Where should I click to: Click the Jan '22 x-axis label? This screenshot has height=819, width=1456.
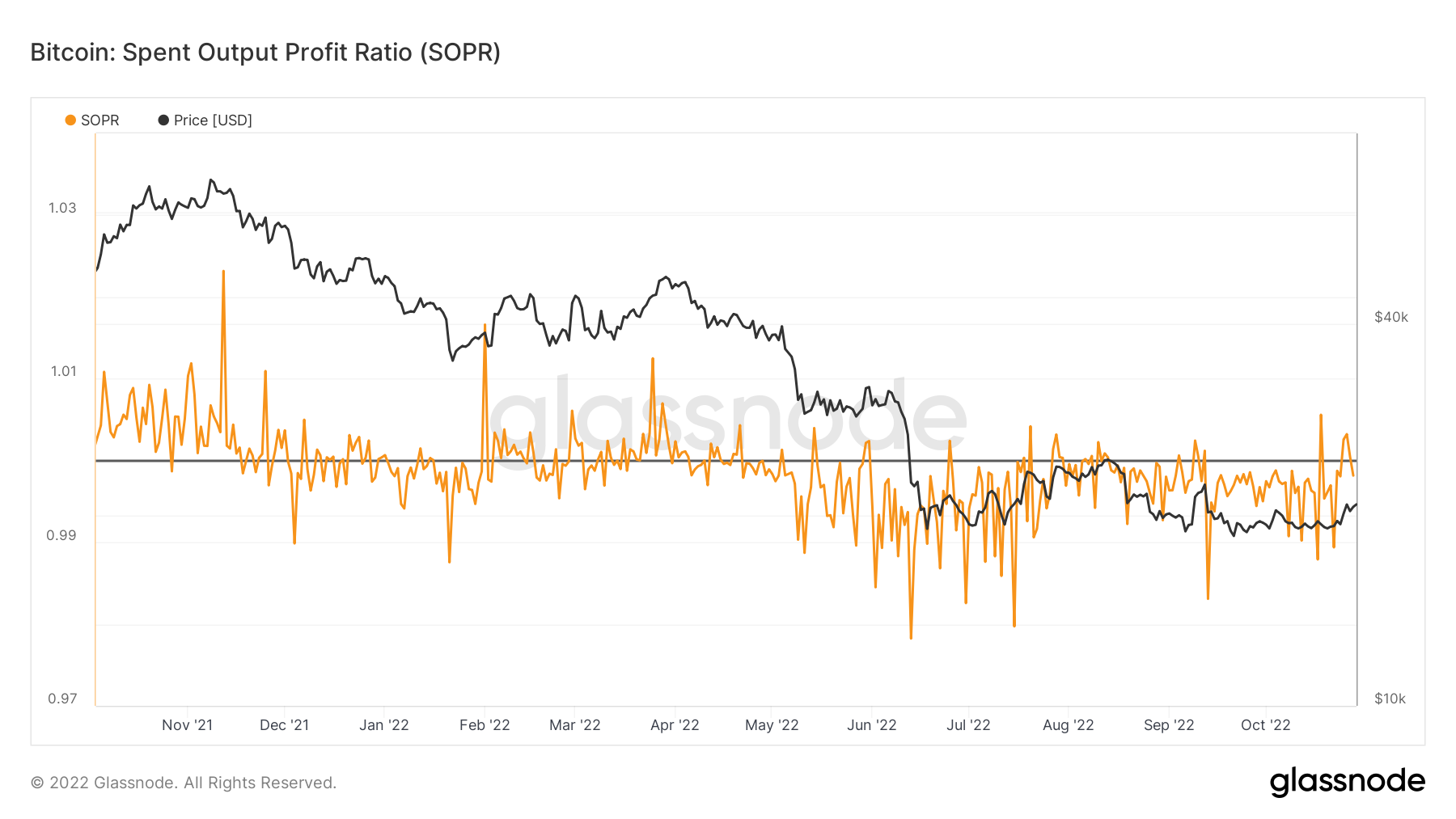point(384,725)
